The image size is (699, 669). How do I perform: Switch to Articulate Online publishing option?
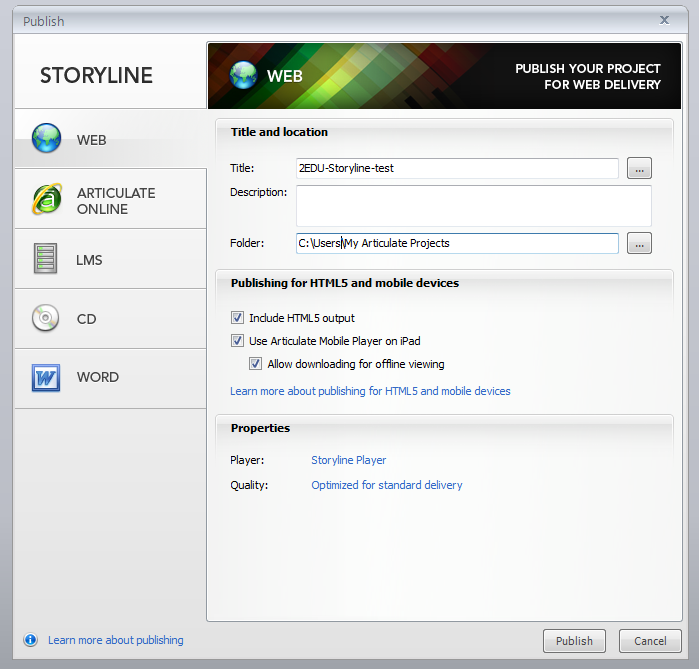point(111,199)
